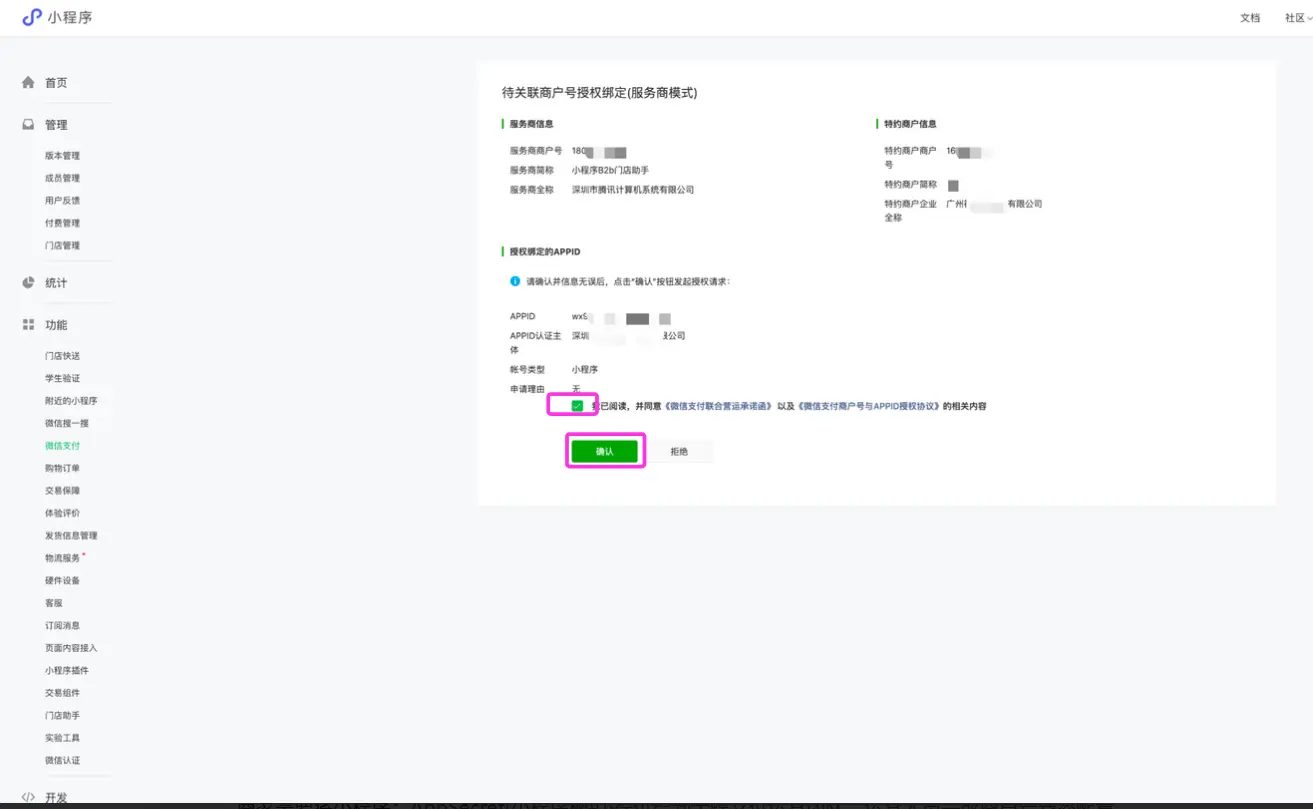Select 硬件设备 in the sidebar
Screen dimensions: 1313x809
click(62, 581)
